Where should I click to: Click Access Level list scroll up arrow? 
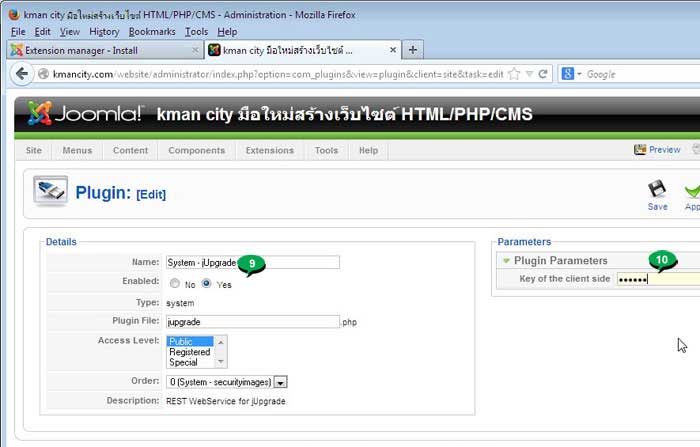[221, 342]
